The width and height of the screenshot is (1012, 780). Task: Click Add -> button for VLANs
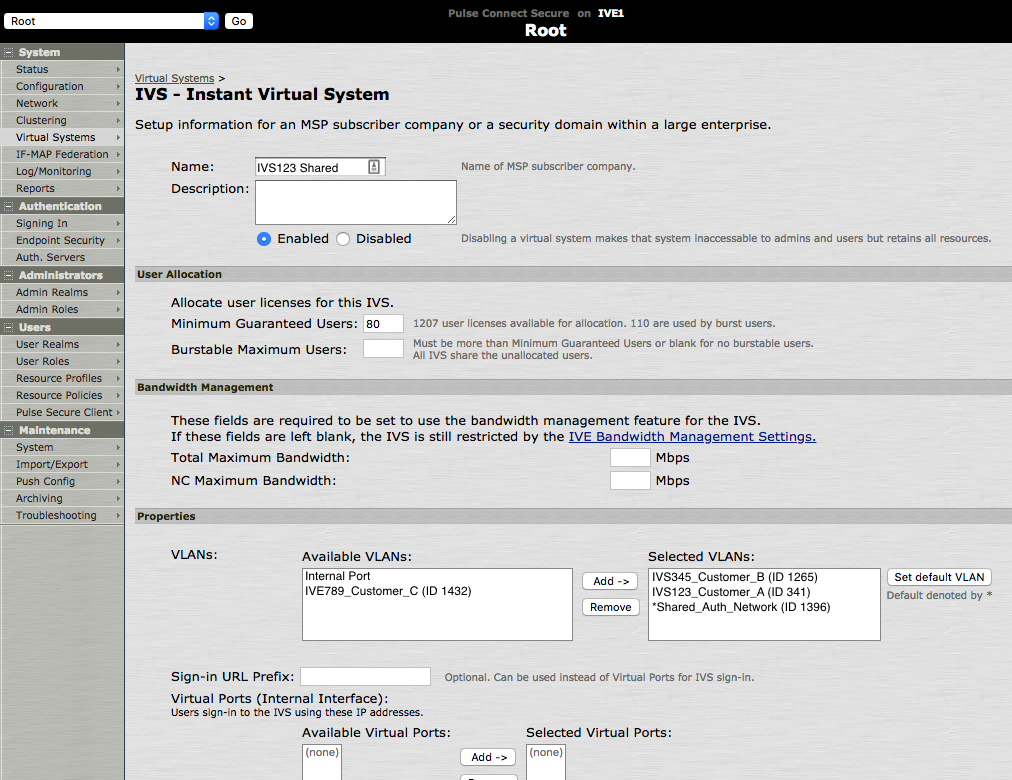[x=609, y=581]
